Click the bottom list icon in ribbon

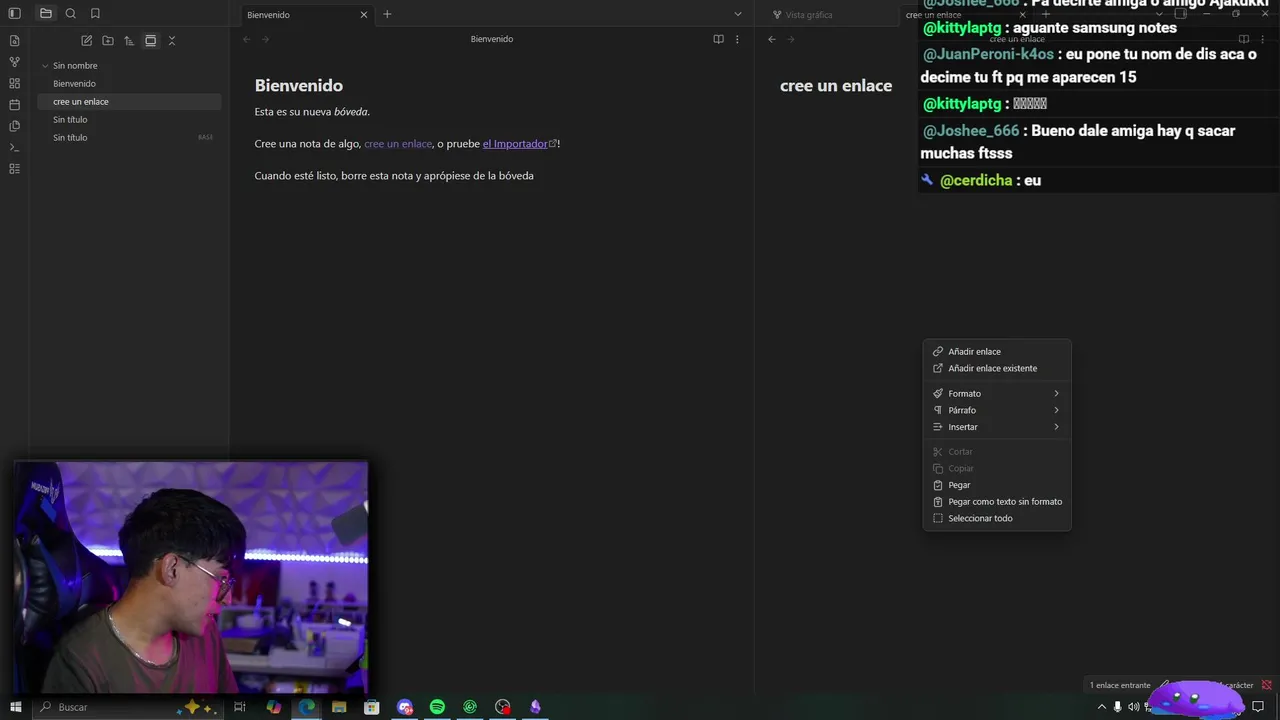(x=14, y=169)
